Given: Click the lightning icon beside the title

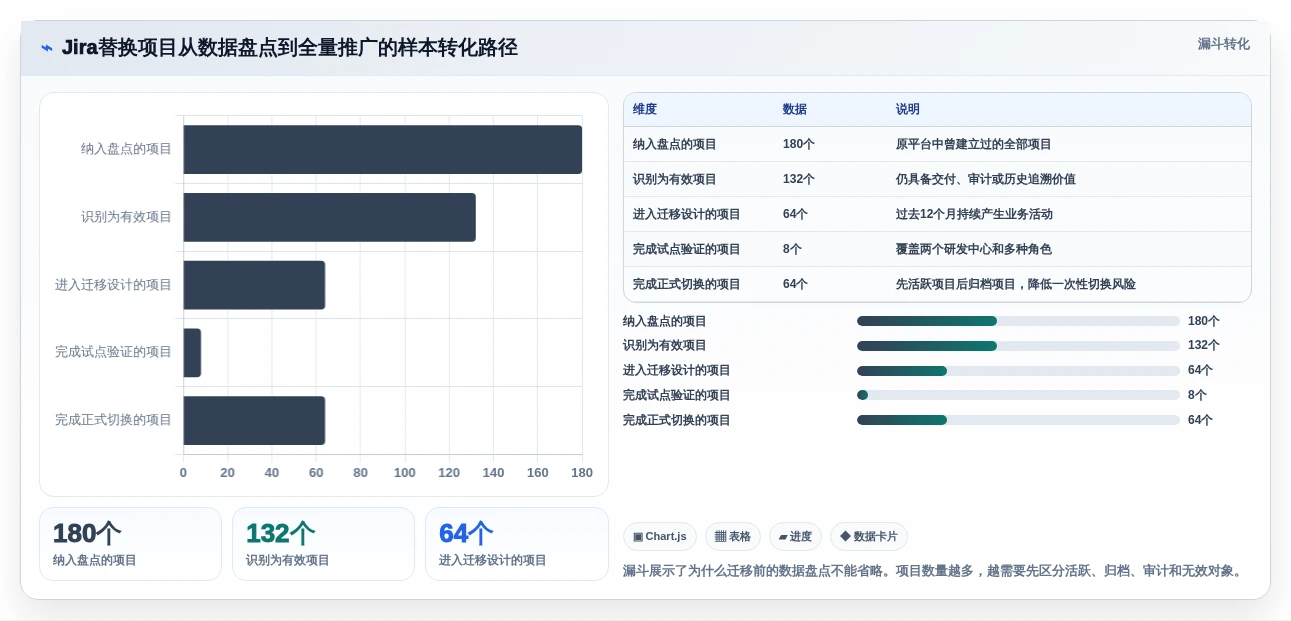Looking at the screenshot, I should coord(47,48).
